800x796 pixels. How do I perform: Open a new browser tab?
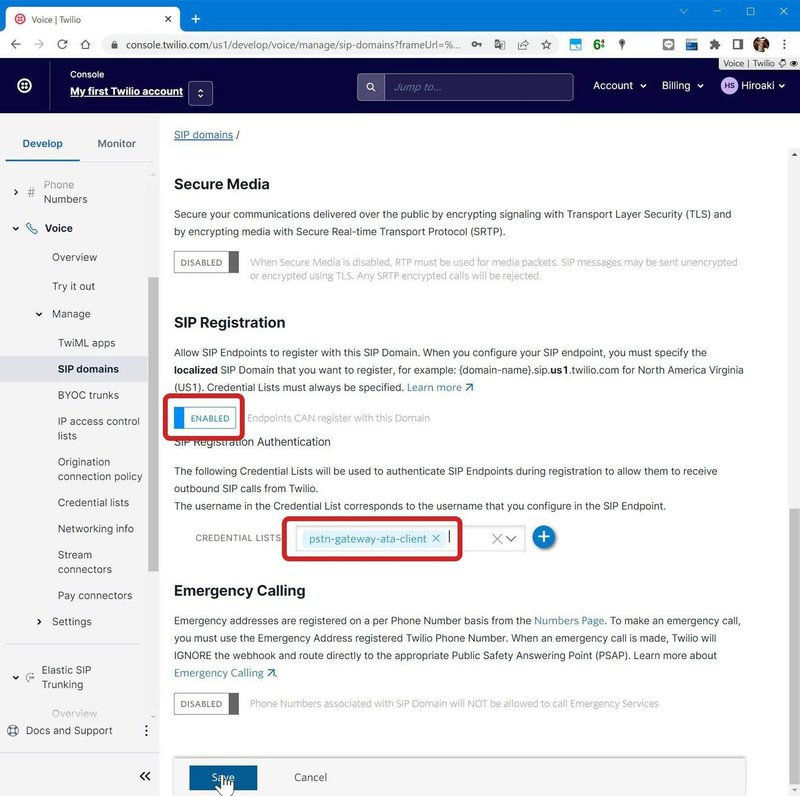(x=195, y=19)
